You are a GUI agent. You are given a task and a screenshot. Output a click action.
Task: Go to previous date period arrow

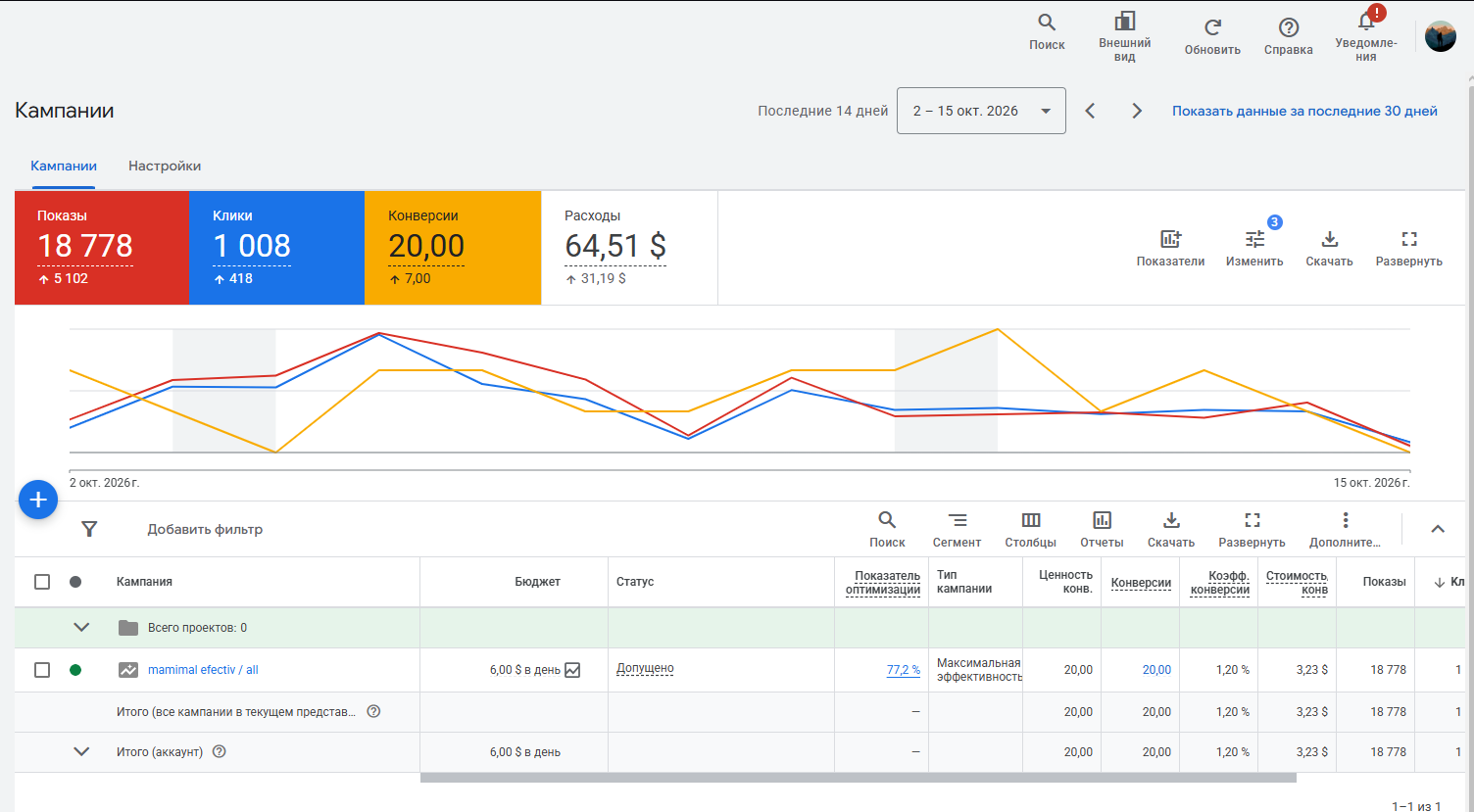1090,111
